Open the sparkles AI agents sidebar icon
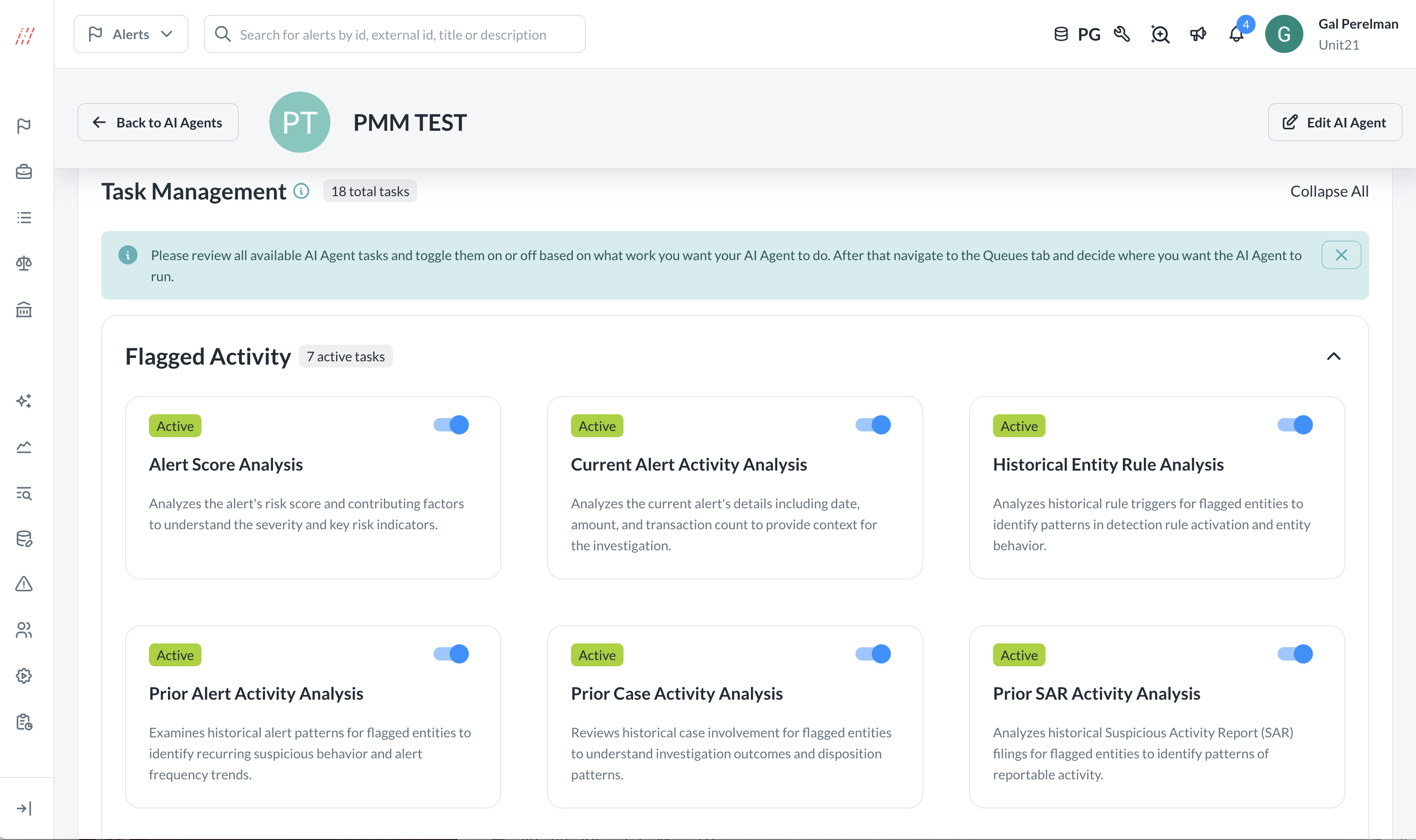The height and width of the screenshot is (840, 1416). coord(24,401)
